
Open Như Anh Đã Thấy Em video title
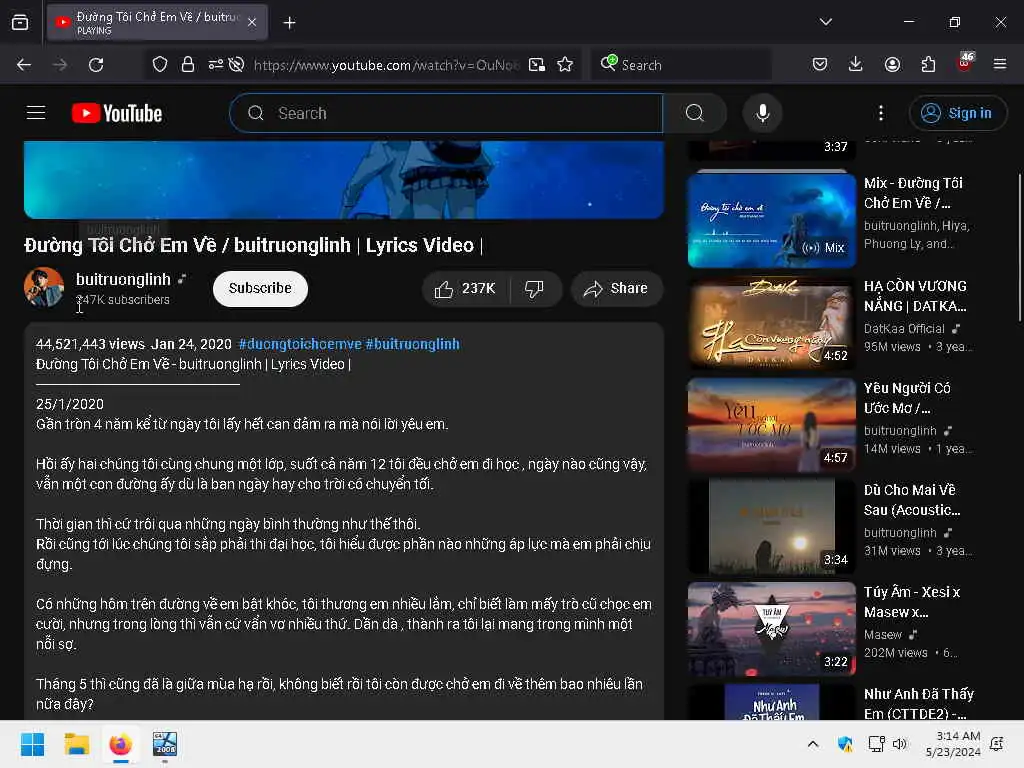(918, 703)
